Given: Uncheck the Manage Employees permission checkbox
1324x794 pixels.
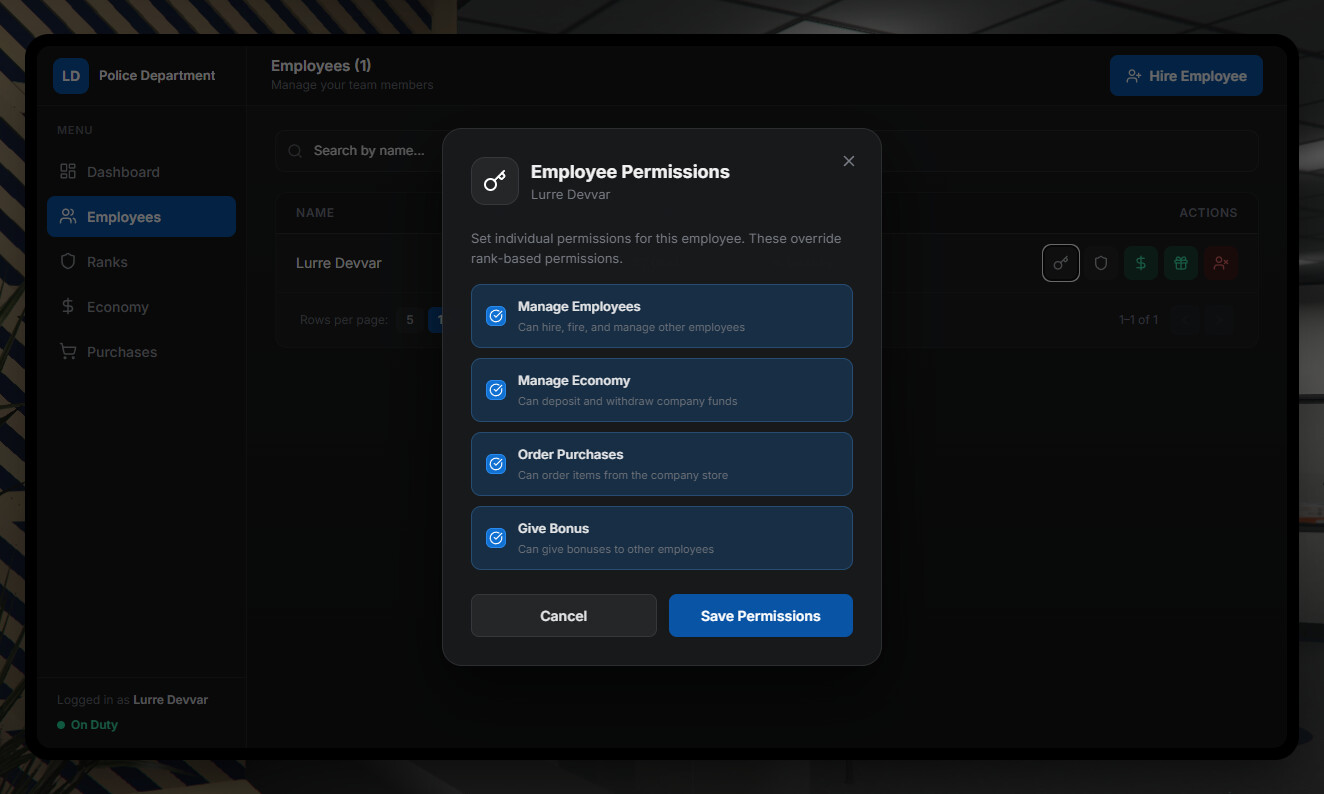Looking at the screenshot, I should [x=496, y=316].
